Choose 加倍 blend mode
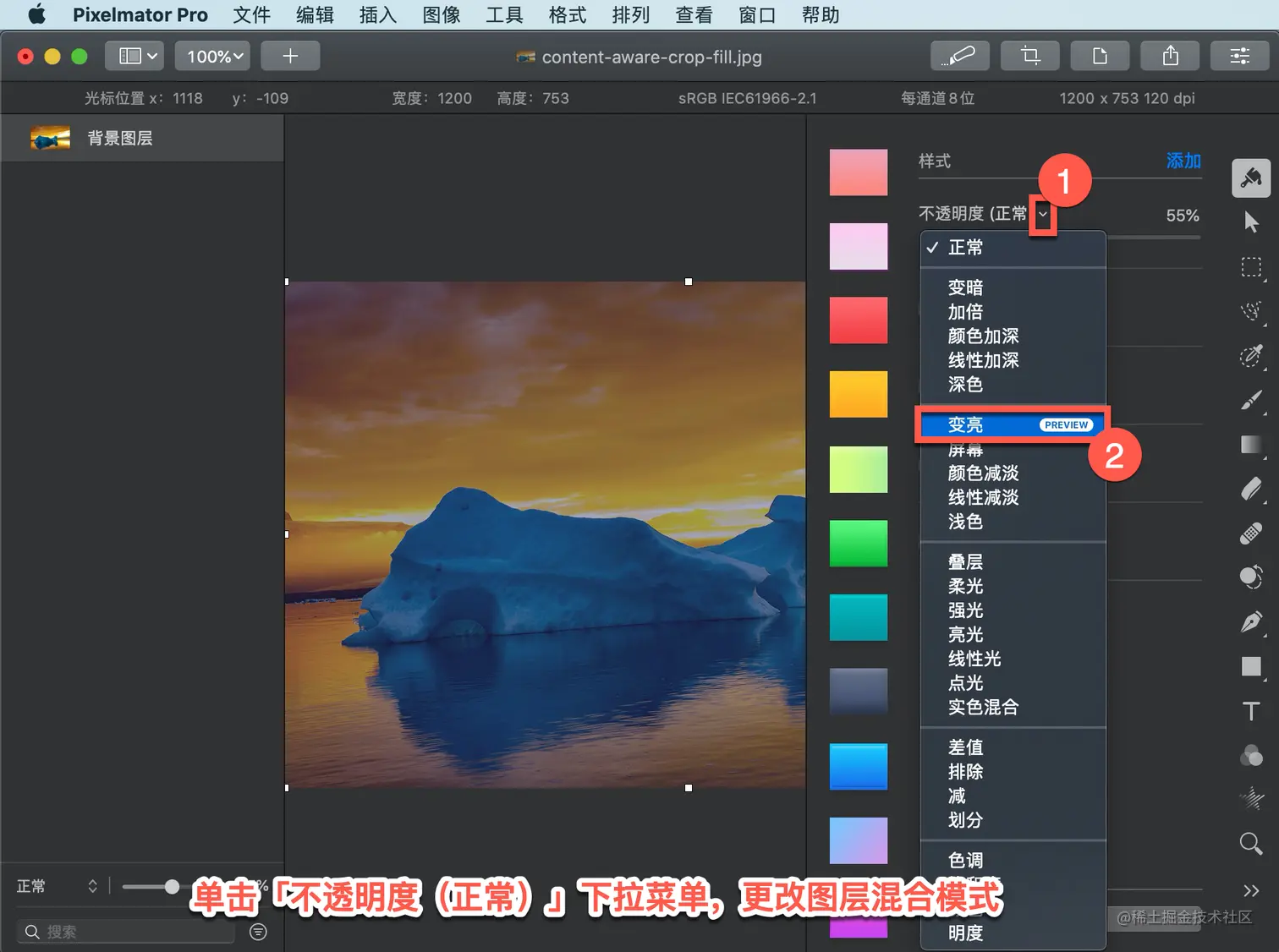 (x=1013, y=312)
